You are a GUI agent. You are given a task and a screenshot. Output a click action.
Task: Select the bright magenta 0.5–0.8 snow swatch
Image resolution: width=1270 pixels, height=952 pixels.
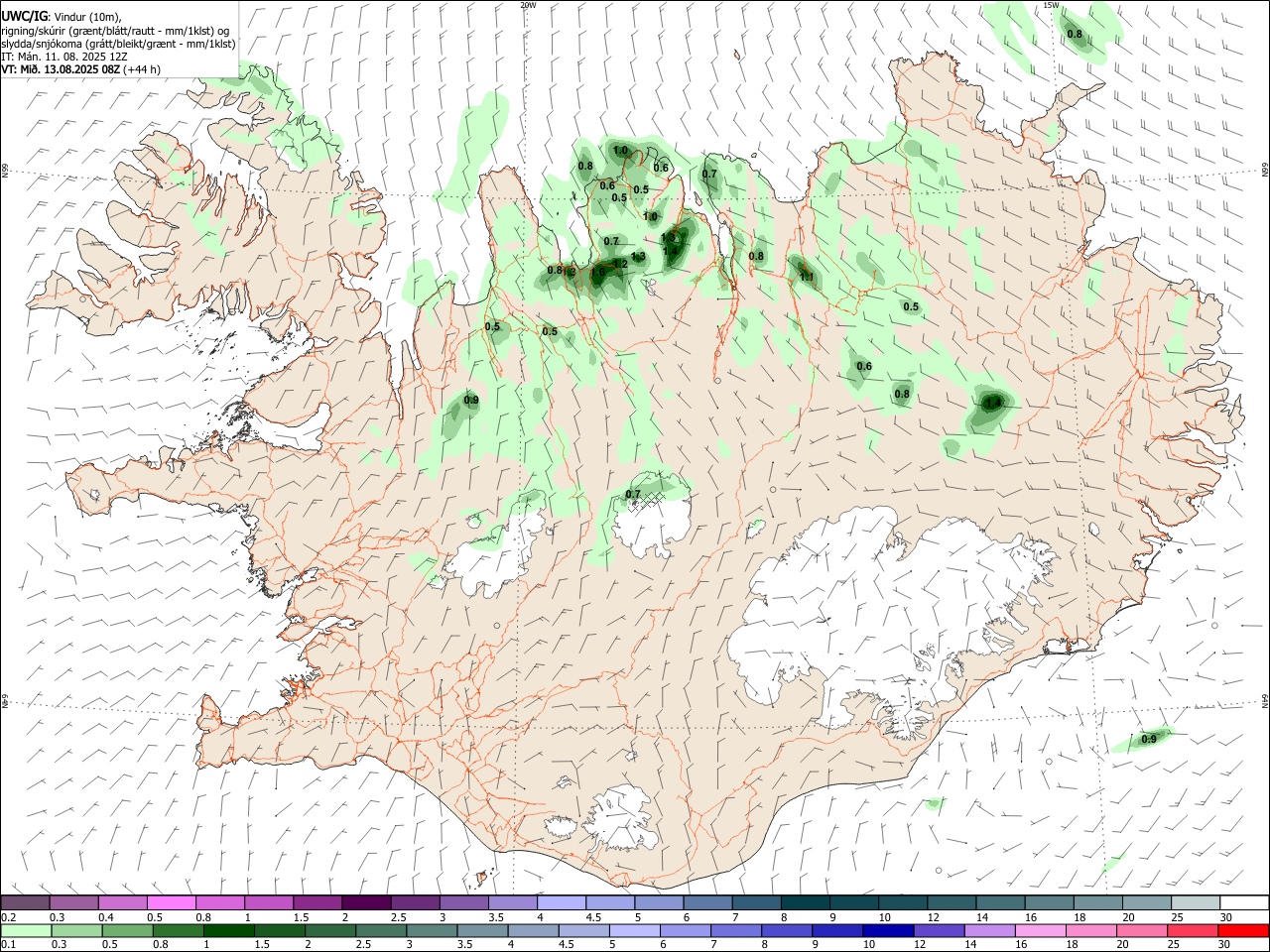[171, 902]
